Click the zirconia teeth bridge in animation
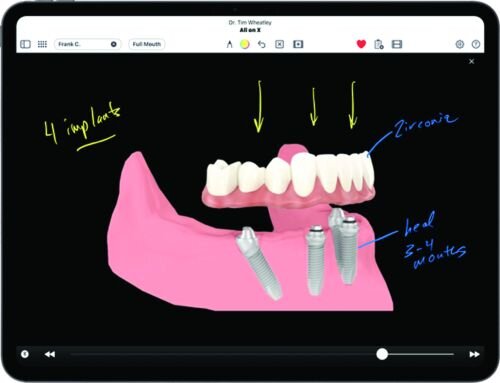 click(289, 180)
